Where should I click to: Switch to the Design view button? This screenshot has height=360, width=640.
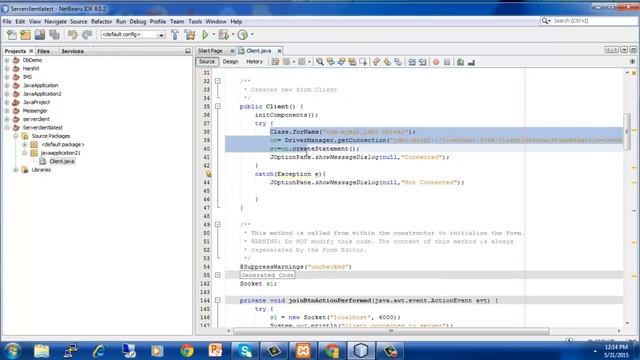230,62
